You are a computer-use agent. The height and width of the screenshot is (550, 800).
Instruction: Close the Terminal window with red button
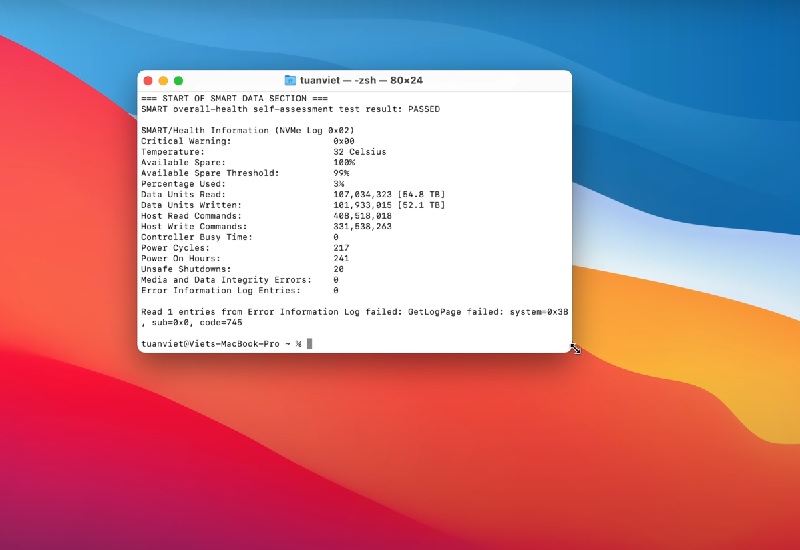148,80
